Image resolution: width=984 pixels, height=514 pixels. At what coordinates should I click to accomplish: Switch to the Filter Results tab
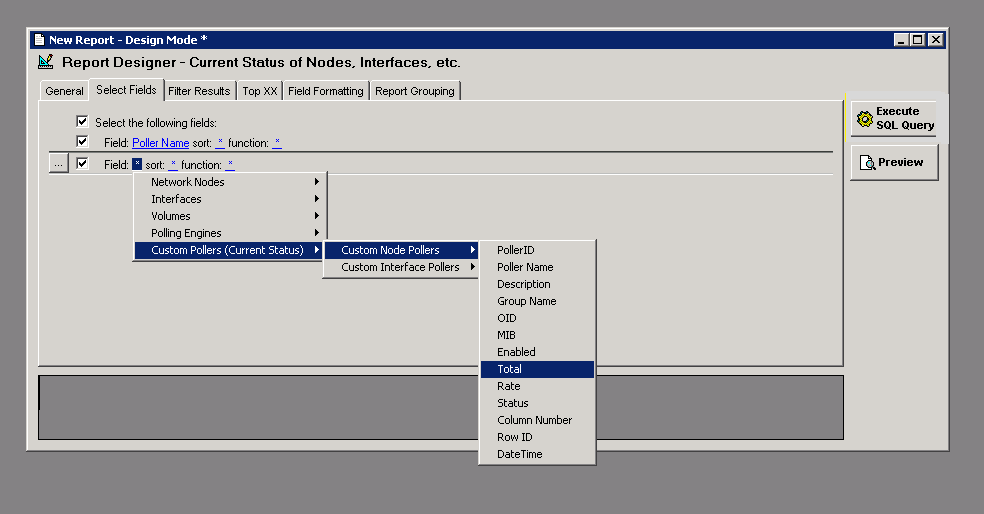click(200, 91)
